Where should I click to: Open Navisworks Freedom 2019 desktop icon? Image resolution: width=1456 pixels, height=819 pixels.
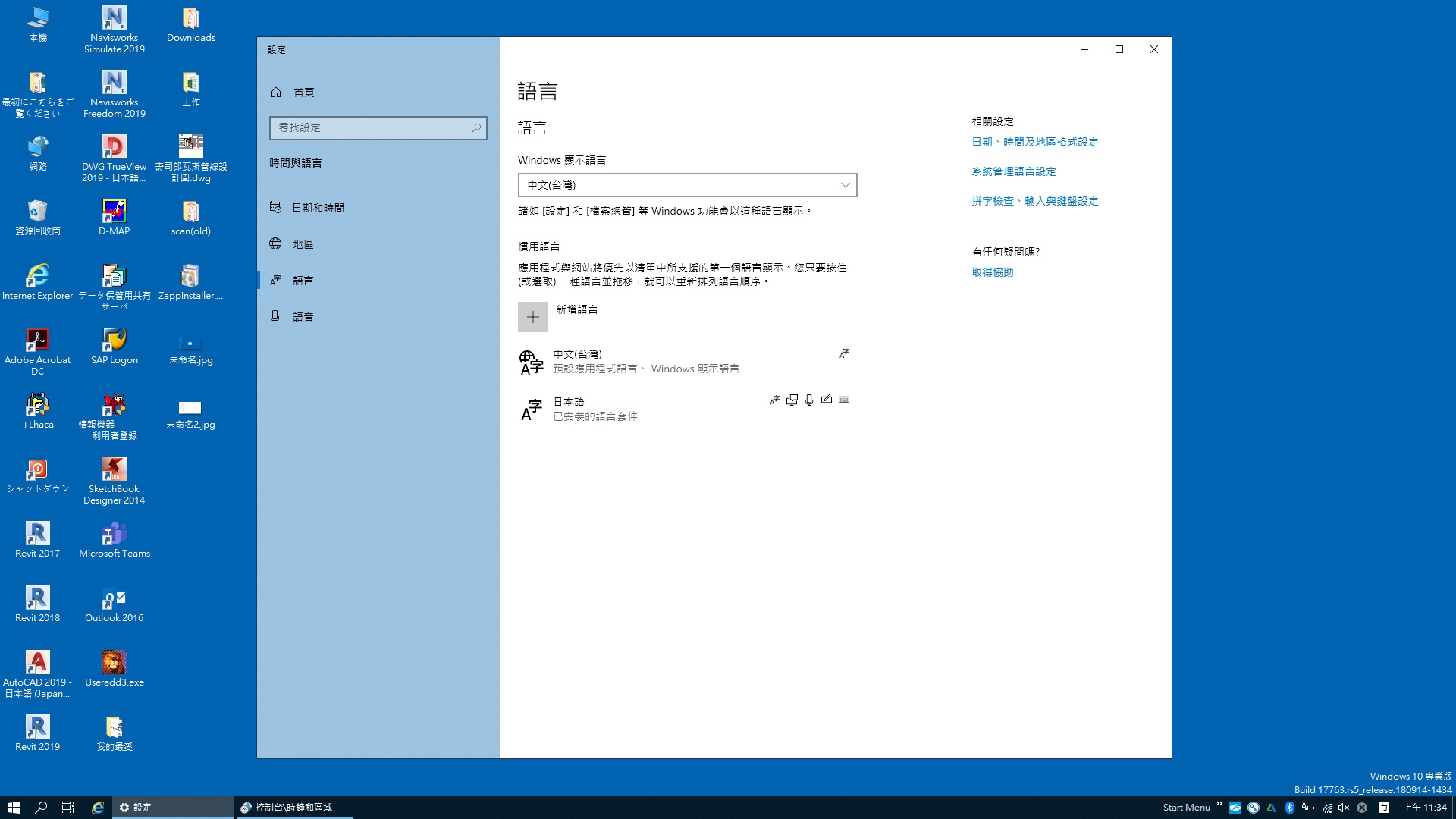pos(115,95)
